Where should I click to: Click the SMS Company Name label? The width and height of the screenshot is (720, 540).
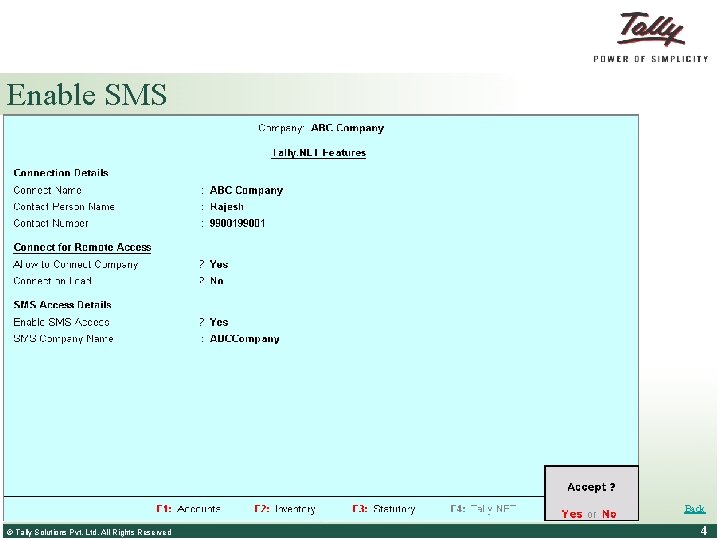(x=63, y=339)
